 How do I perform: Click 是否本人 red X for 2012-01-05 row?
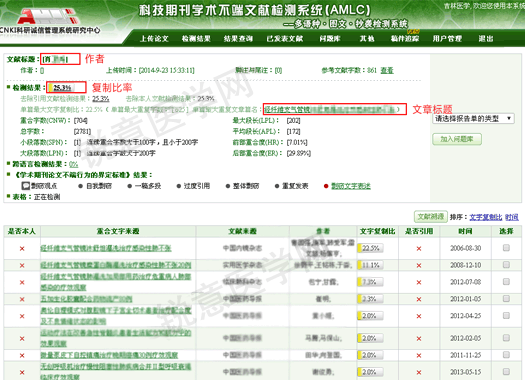coord(22,299)
